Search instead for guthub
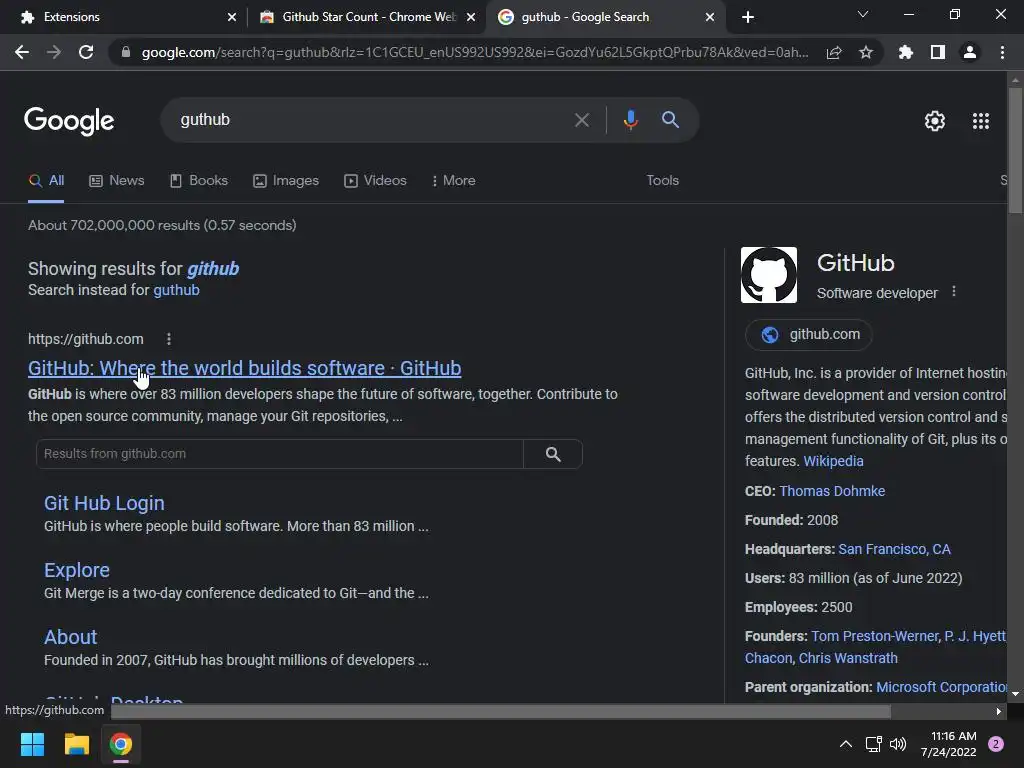The width and height of the screenshot is (1024, 768). click(x=176, y=290)
